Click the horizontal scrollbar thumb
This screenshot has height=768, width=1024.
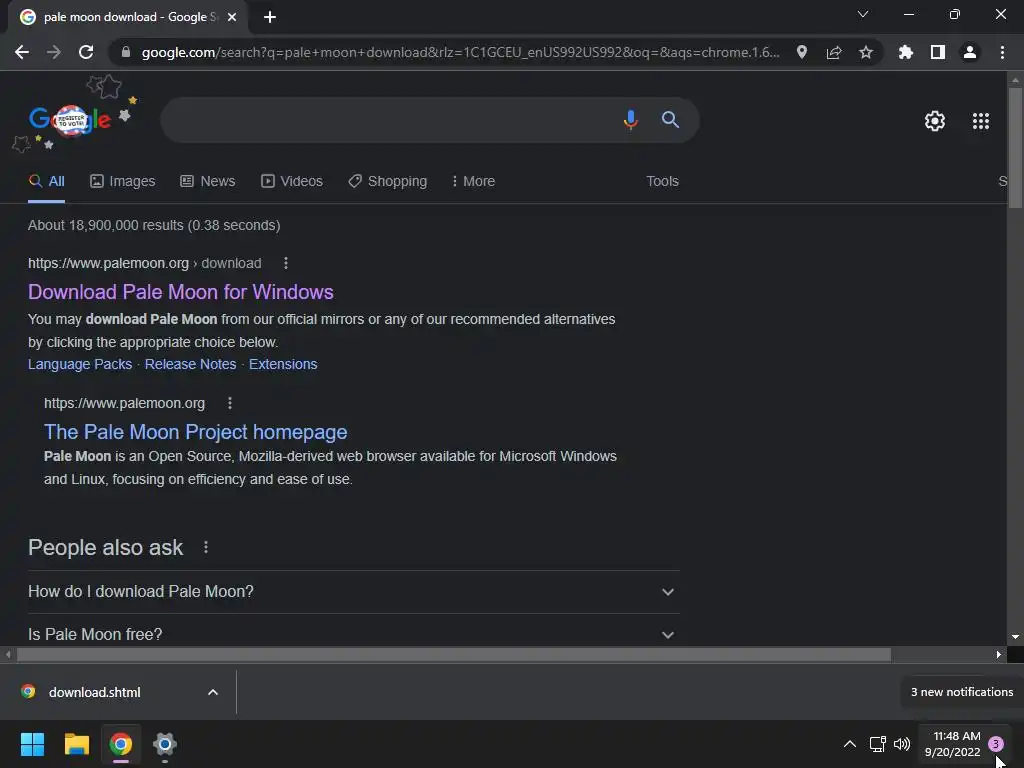[x=454, y=654]
